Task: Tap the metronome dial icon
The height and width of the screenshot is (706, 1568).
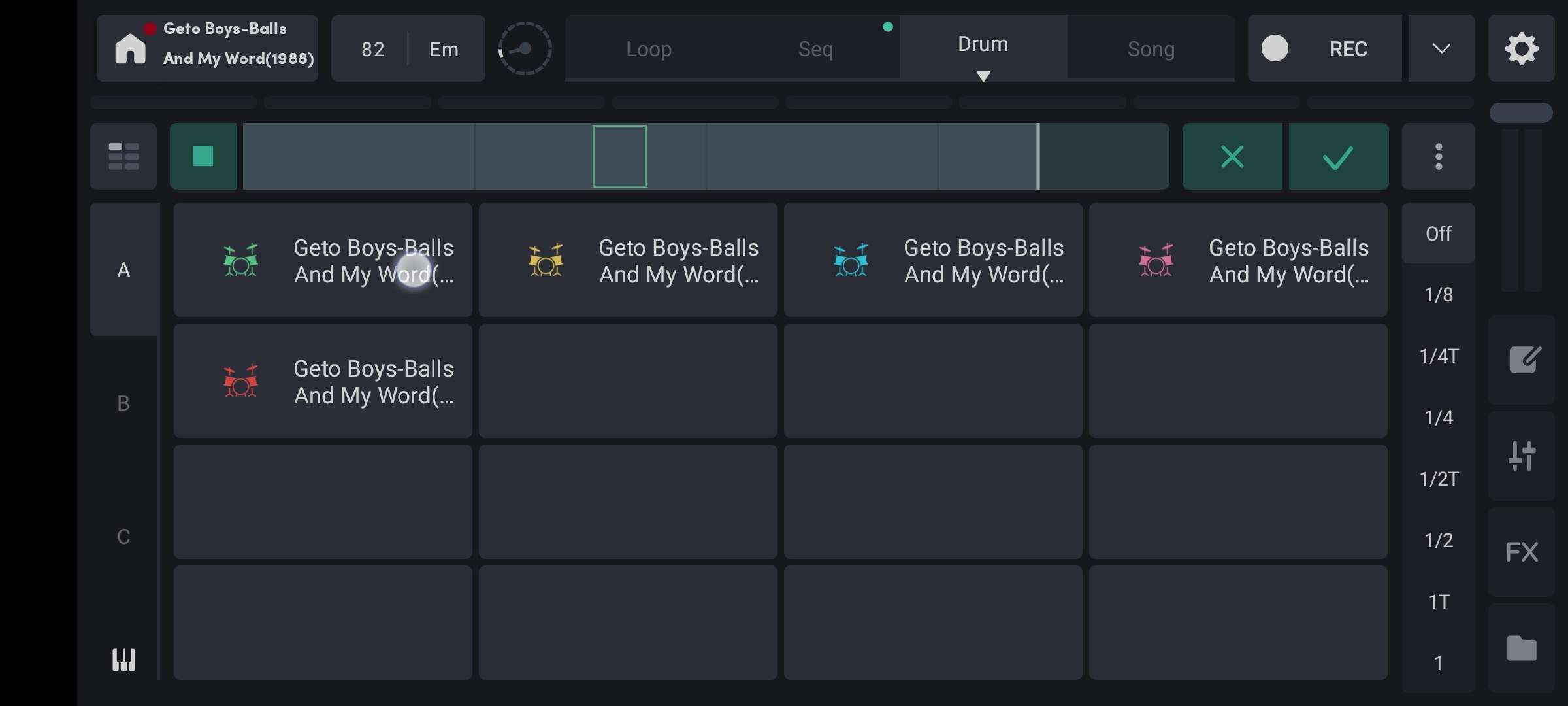Action: [x=525, y=48]
